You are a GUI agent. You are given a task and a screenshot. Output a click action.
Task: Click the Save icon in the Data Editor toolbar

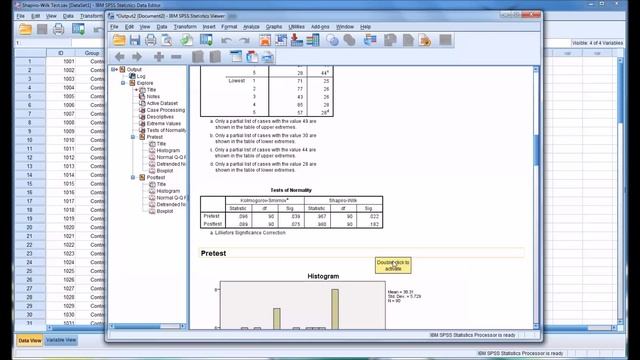[42, 29]
